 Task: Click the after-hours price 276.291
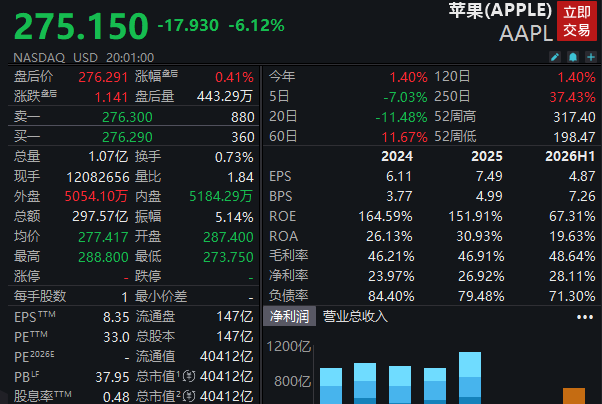tap(103, 77)
